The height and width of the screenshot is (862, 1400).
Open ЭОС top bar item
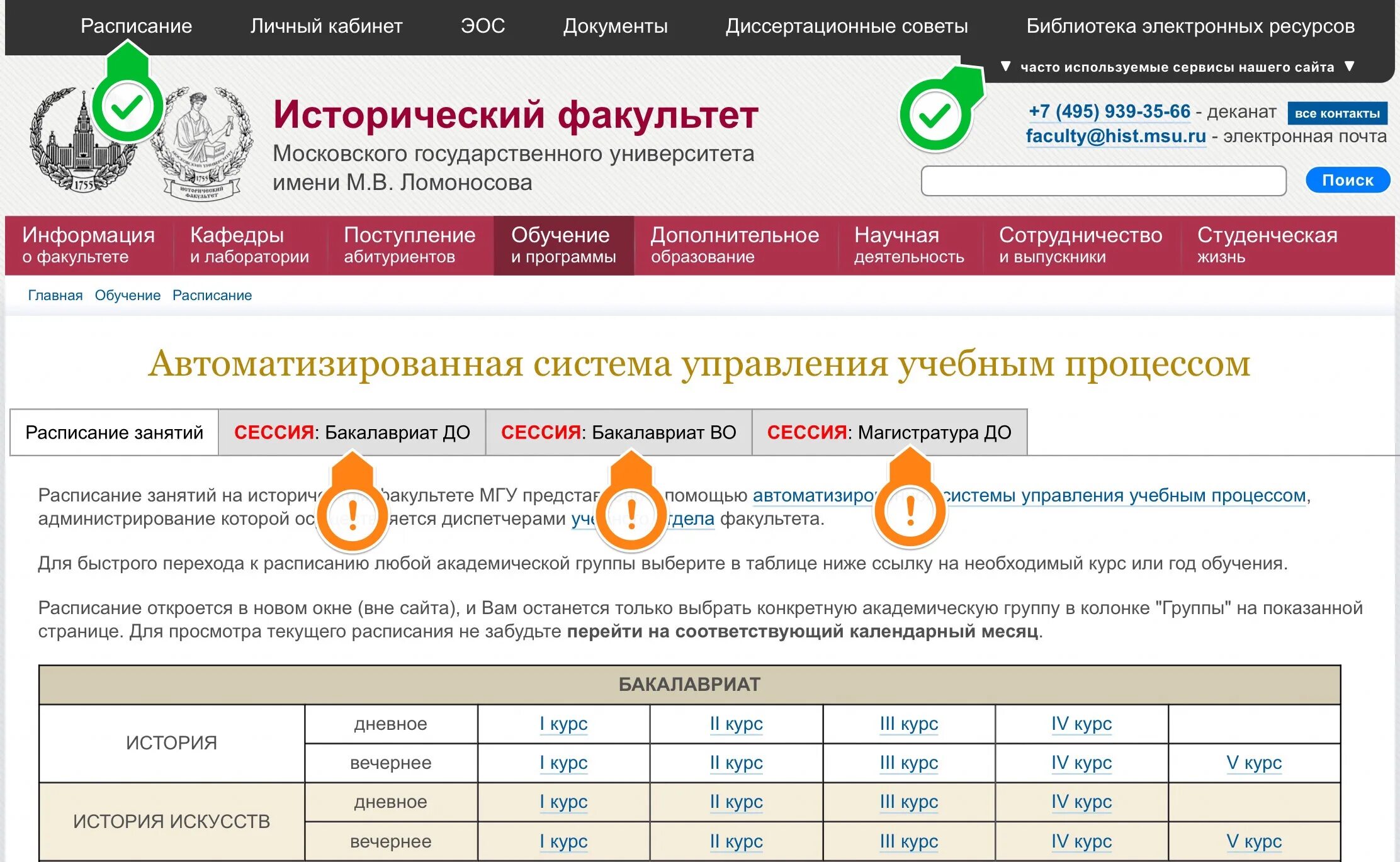pos(482,26)
